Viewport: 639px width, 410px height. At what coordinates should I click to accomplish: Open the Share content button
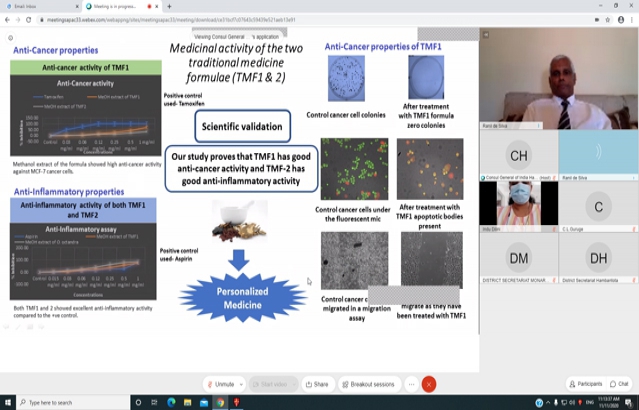click(317, 384)
